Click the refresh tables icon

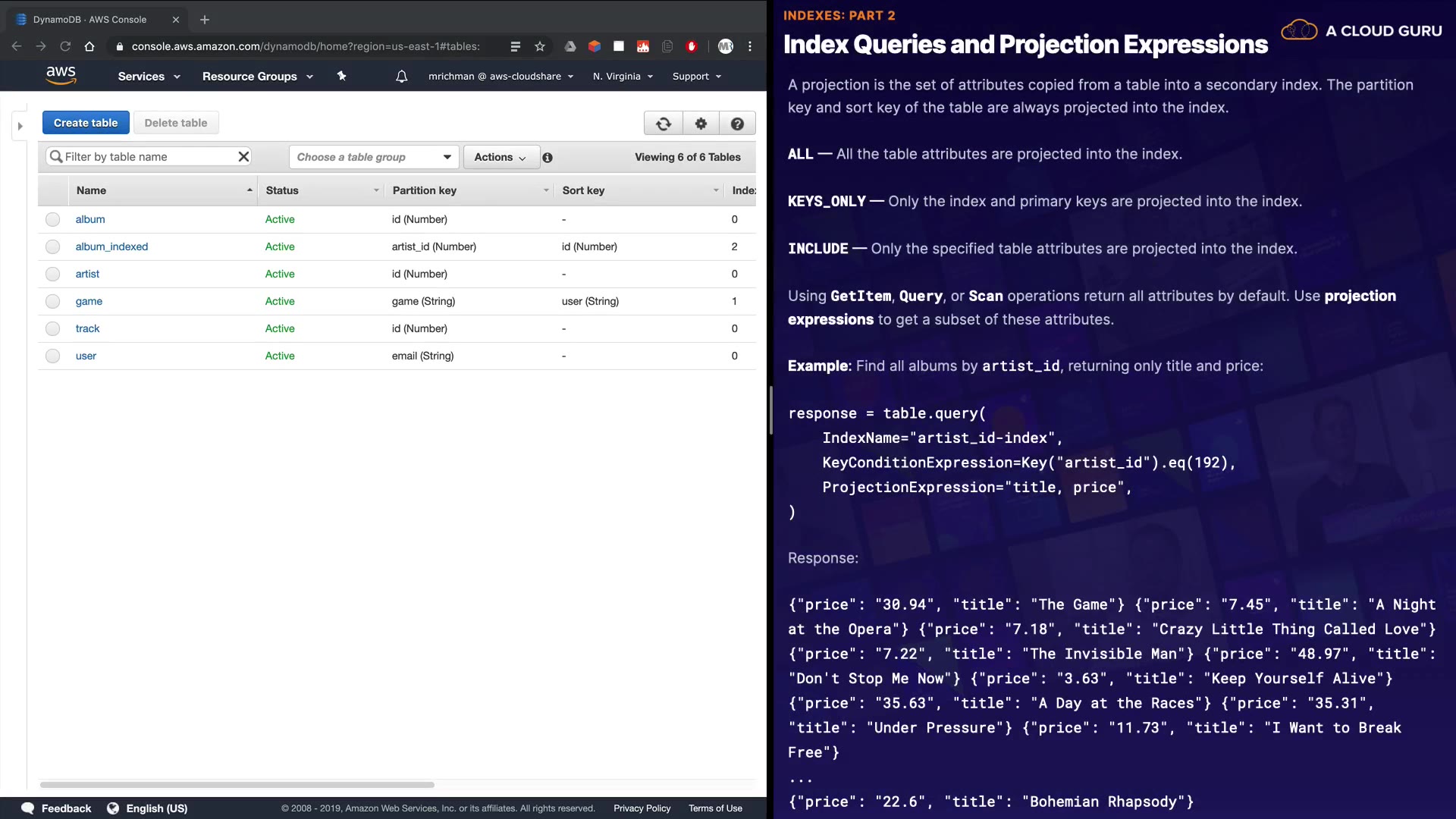664,124
